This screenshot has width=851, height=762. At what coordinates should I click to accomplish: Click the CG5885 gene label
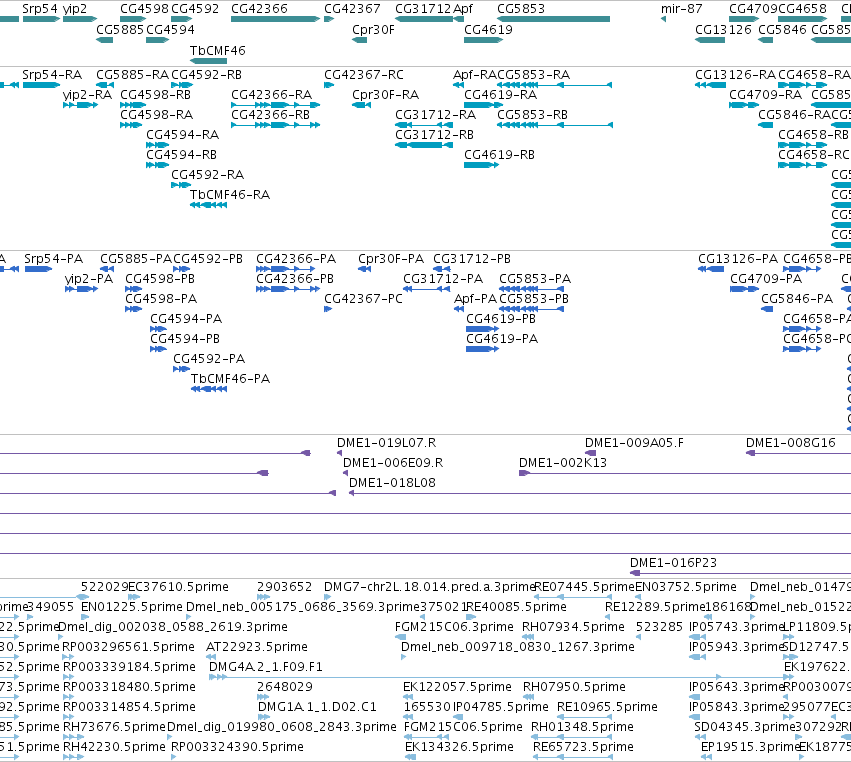(120, 29)
